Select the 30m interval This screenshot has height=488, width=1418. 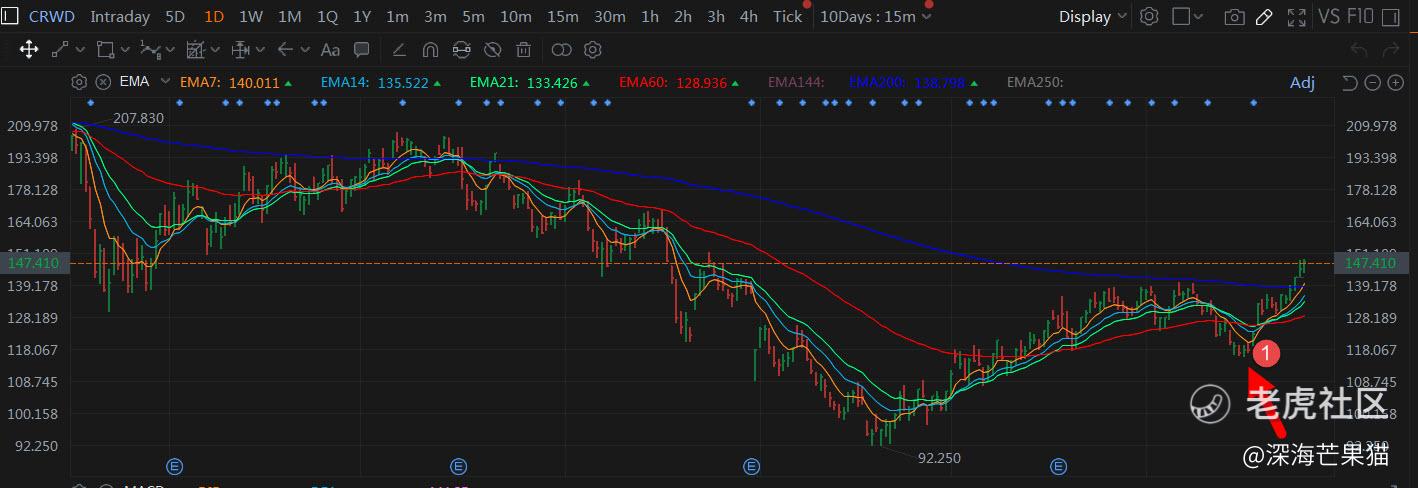pos(610,16)
